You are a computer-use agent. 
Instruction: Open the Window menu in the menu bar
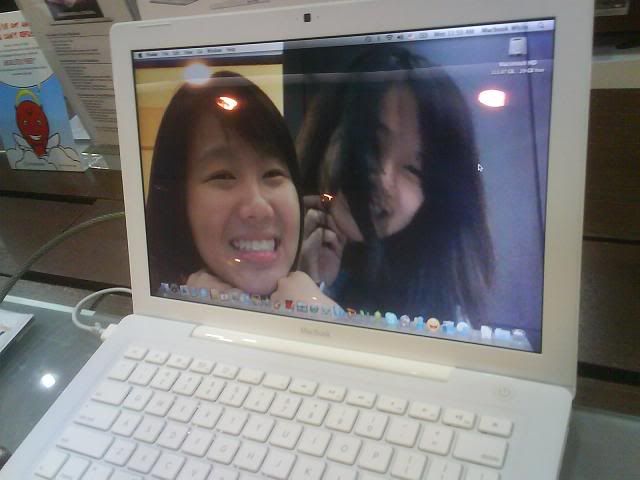(215, 51)
